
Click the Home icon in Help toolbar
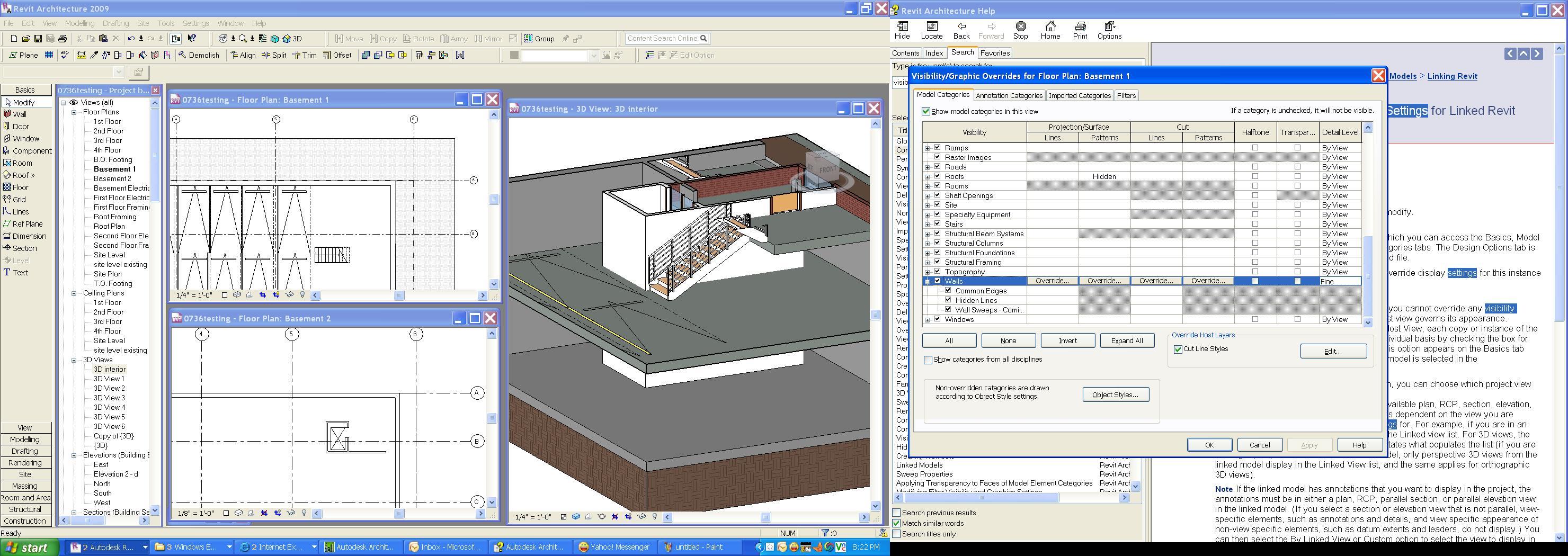point(1050,30)
